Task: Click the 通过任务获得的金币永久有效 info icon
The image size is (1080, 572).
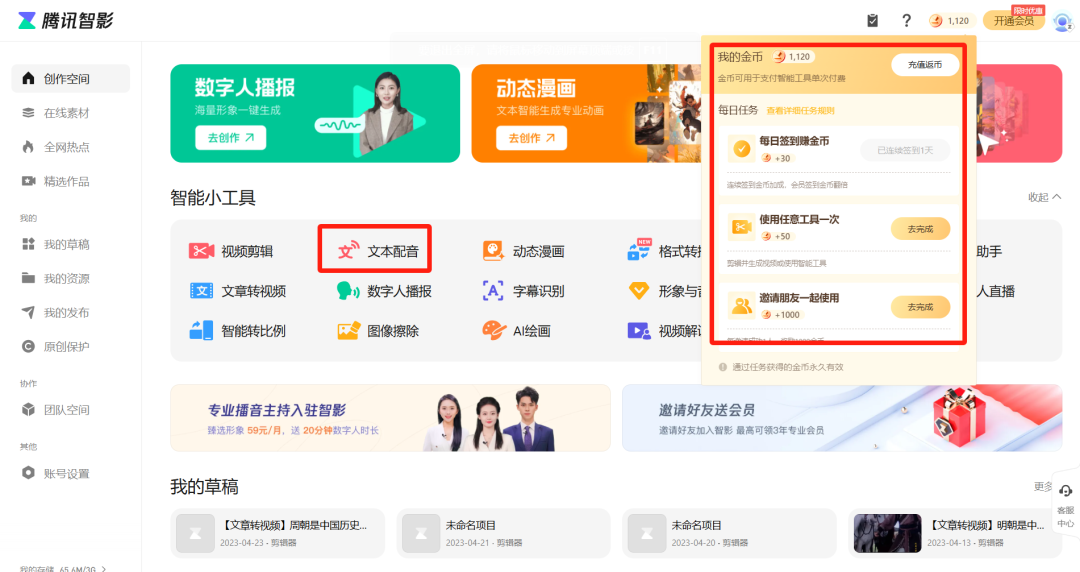Action: point(723,367)
